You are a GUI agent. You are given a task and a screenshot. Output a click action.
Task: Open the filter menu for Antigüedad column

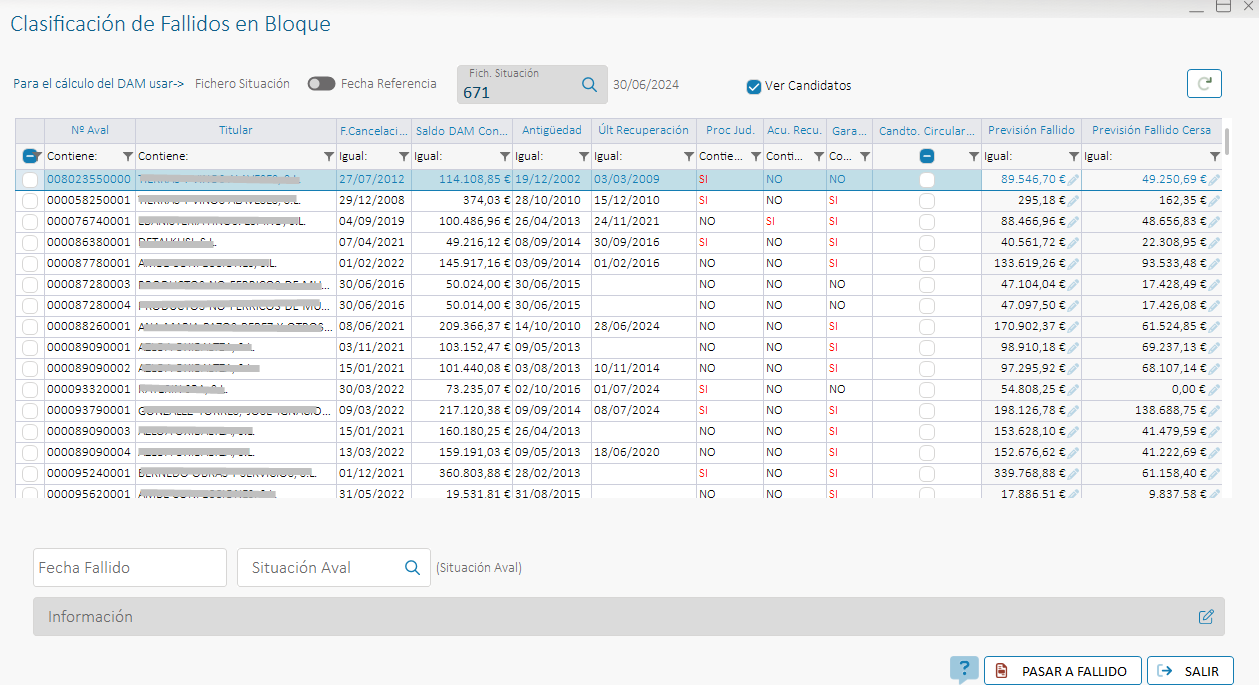[584, 157]
